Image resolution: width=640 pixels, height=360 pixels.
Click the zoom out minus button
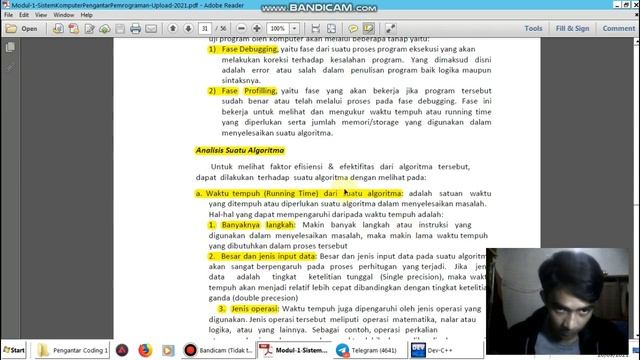(x=241, y=29)
